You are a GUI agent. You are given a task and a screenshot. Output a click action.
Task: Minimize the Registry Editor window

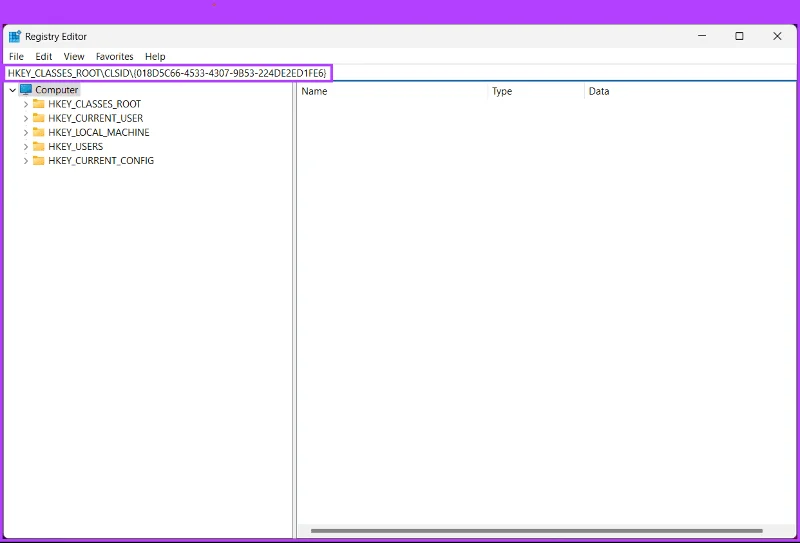click(702, 36)
